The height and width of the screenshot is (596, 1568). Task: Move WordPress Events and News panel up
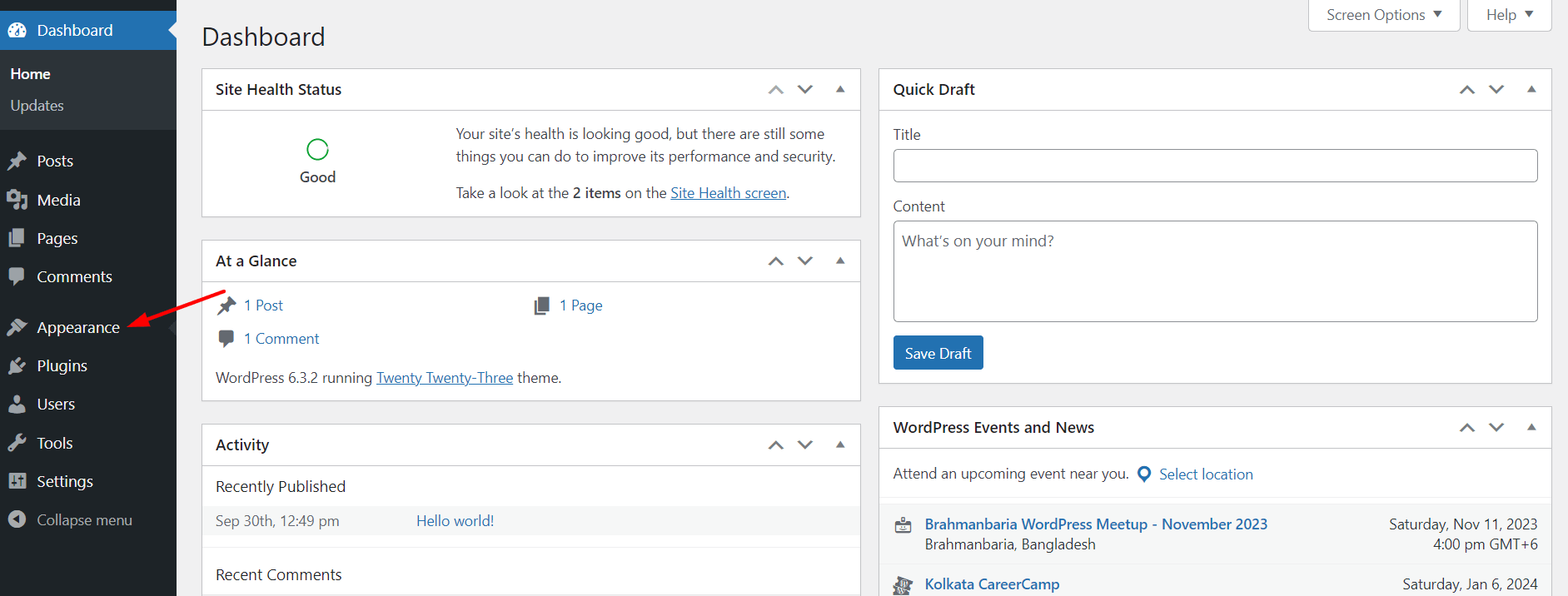click(x=1467, y=427)
